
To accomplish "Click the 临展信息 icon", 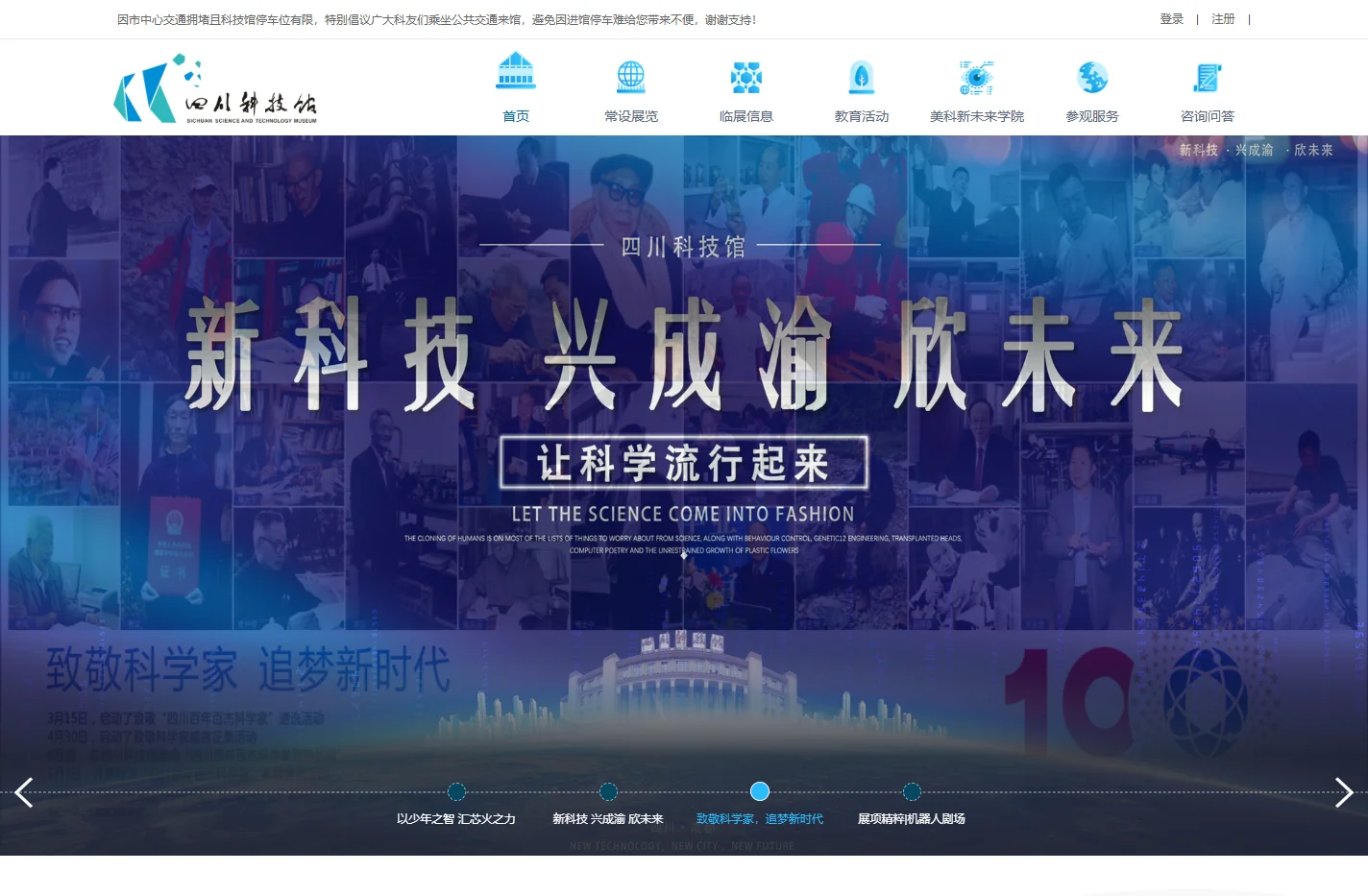I will pyautogui.click(x=746, y=78).
